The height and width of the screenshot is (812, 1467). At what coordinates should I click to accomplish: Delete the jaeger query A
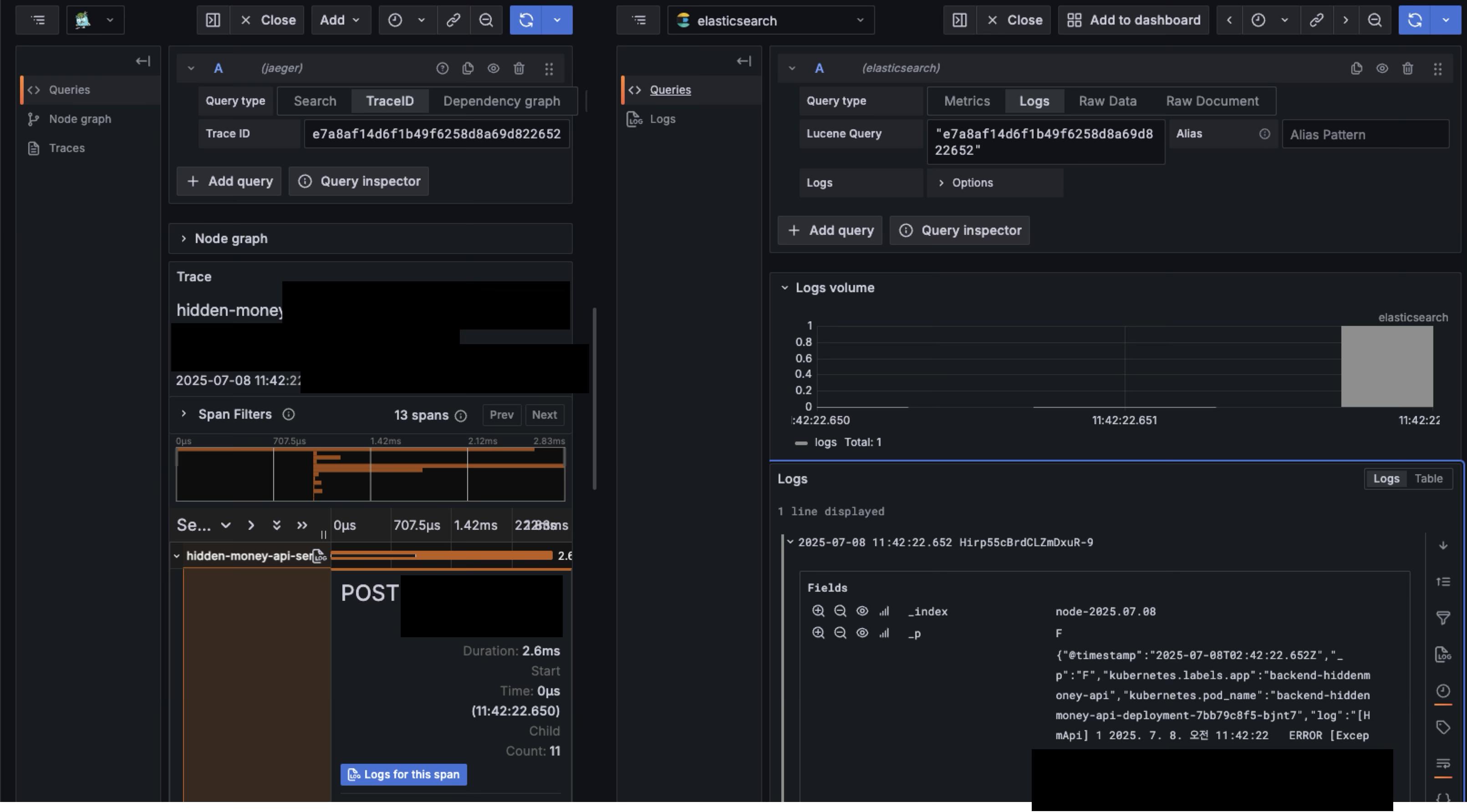pyautogui.click(x=519, y=68)
